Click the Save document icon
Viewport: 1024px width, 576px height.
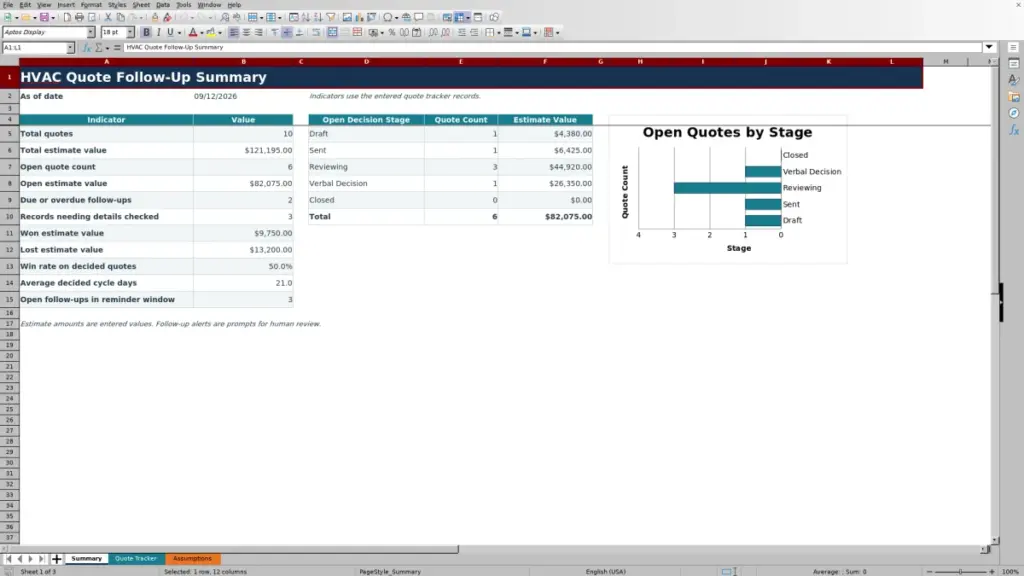44,17
